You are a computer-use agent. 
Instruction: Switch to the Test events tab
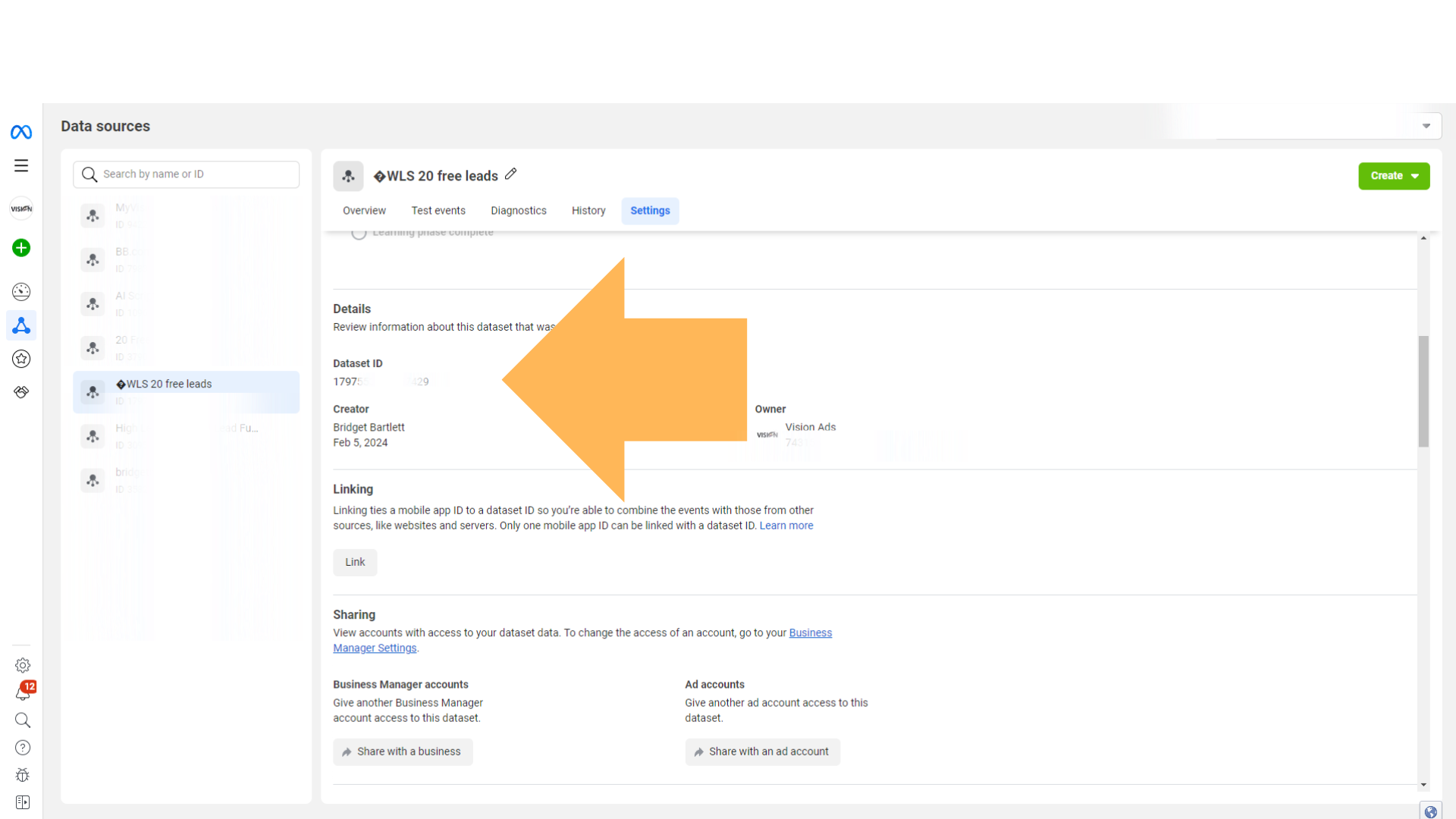point(438,210)
